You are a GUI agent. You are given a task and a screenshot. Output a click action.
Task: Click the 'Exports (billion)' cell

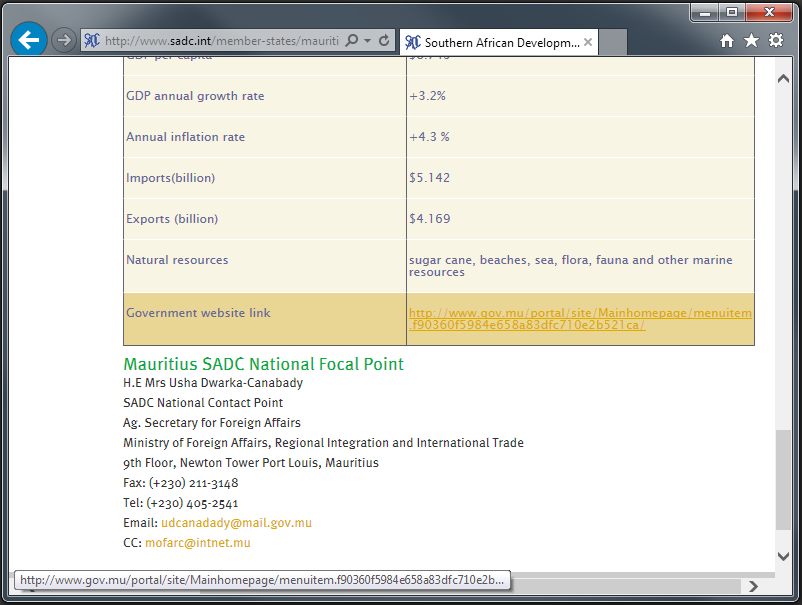pos(265,219)
